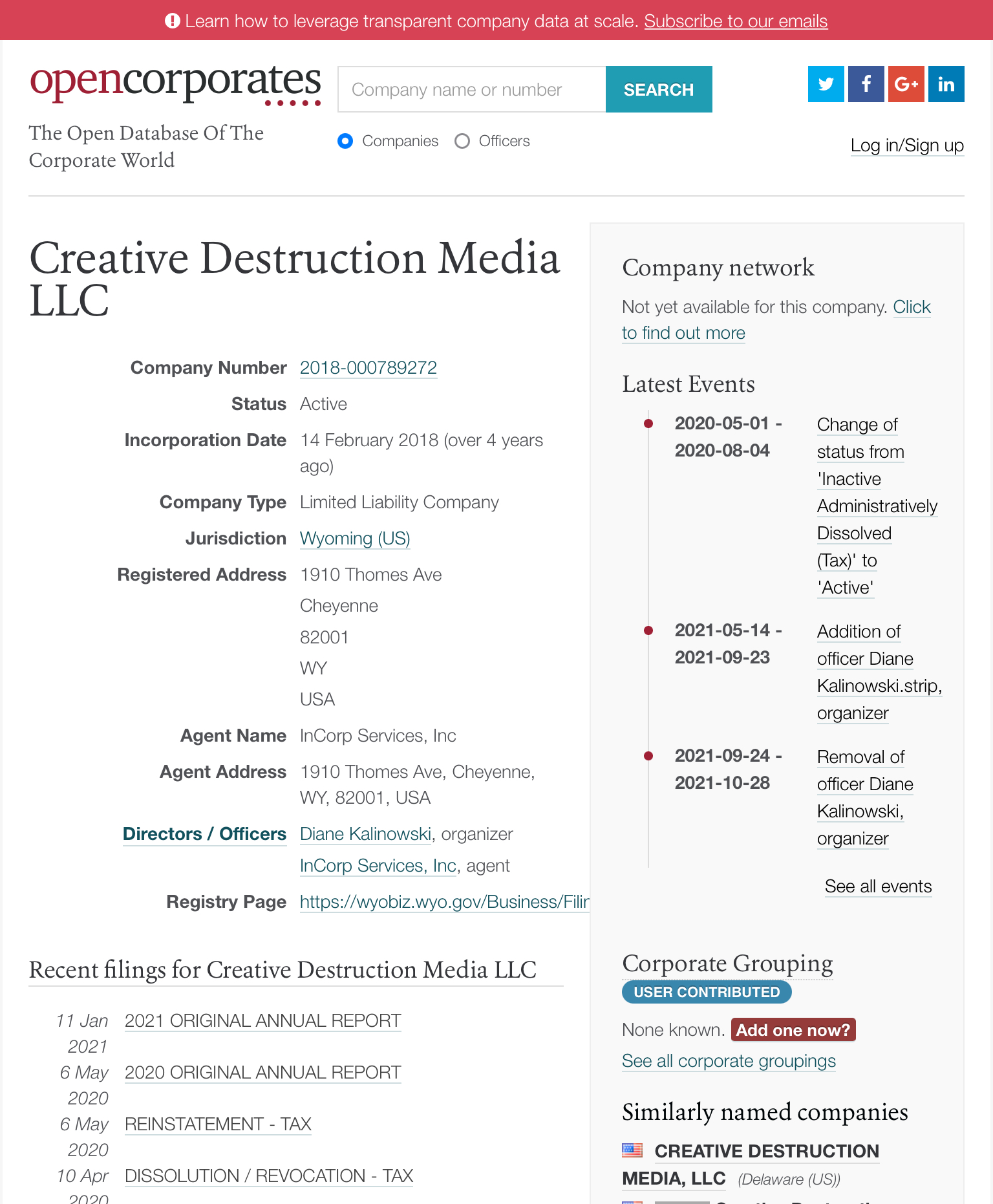Screen dimensions: 993x1204
Task: Follow Click to find out more link
Action: pos(776,319)
